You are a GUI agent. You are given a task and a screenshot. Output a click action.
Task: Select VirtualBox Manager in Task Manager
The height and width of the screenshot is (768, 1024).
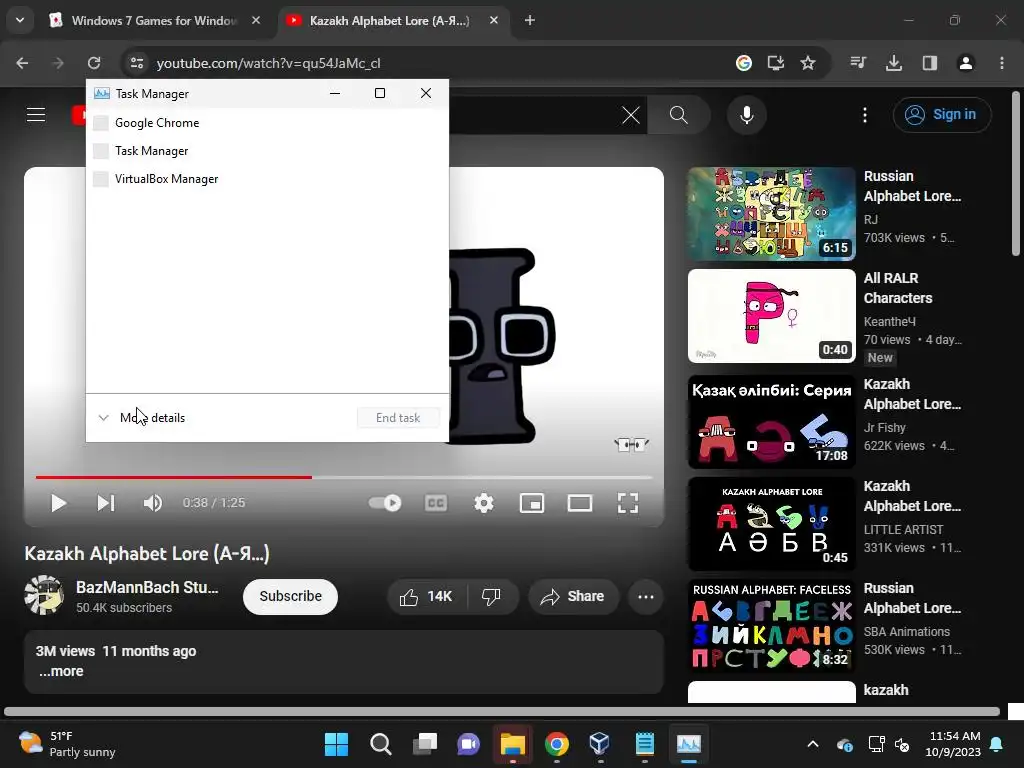click(x=267, y=179)
